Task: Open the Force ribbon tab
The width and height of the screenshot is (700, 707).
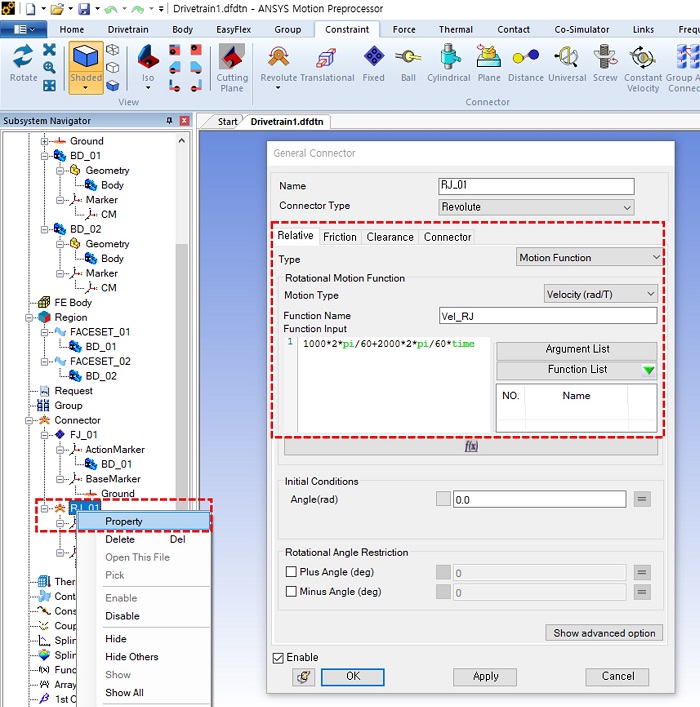Action: (404, 29)
